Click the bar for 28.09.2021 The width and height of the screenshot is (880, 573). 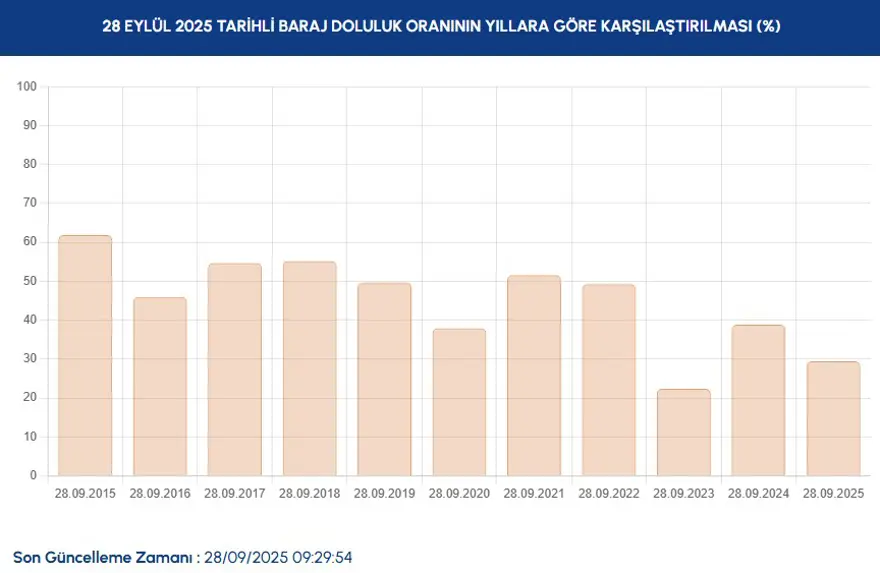point(534,375)
